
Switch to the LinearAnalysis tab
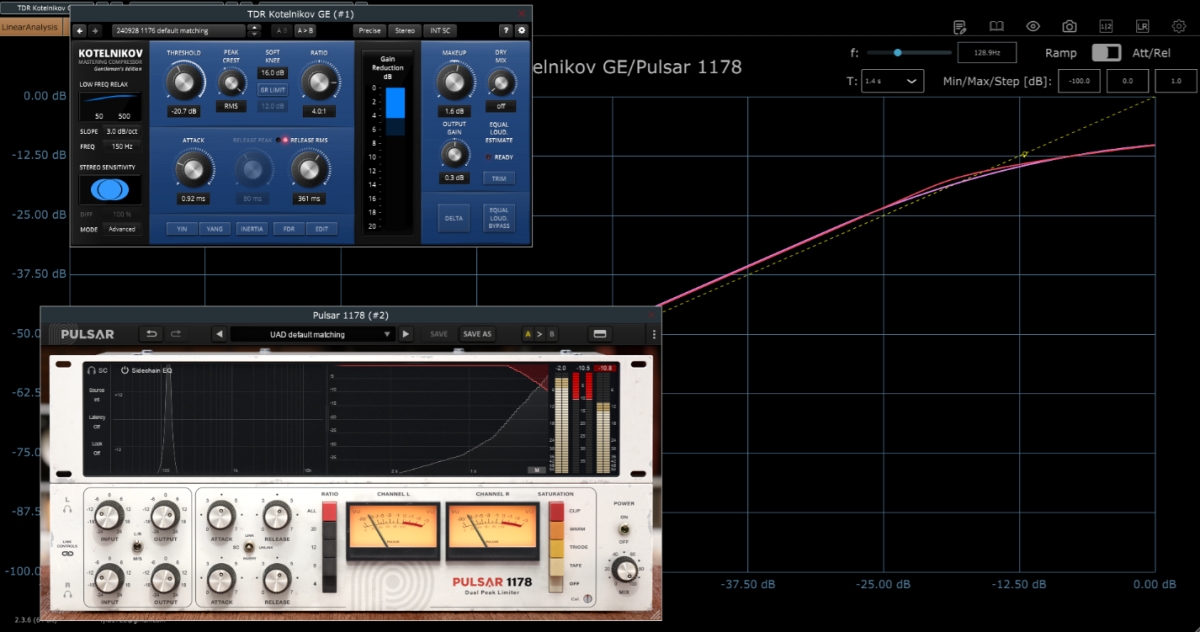click(30, 27)
